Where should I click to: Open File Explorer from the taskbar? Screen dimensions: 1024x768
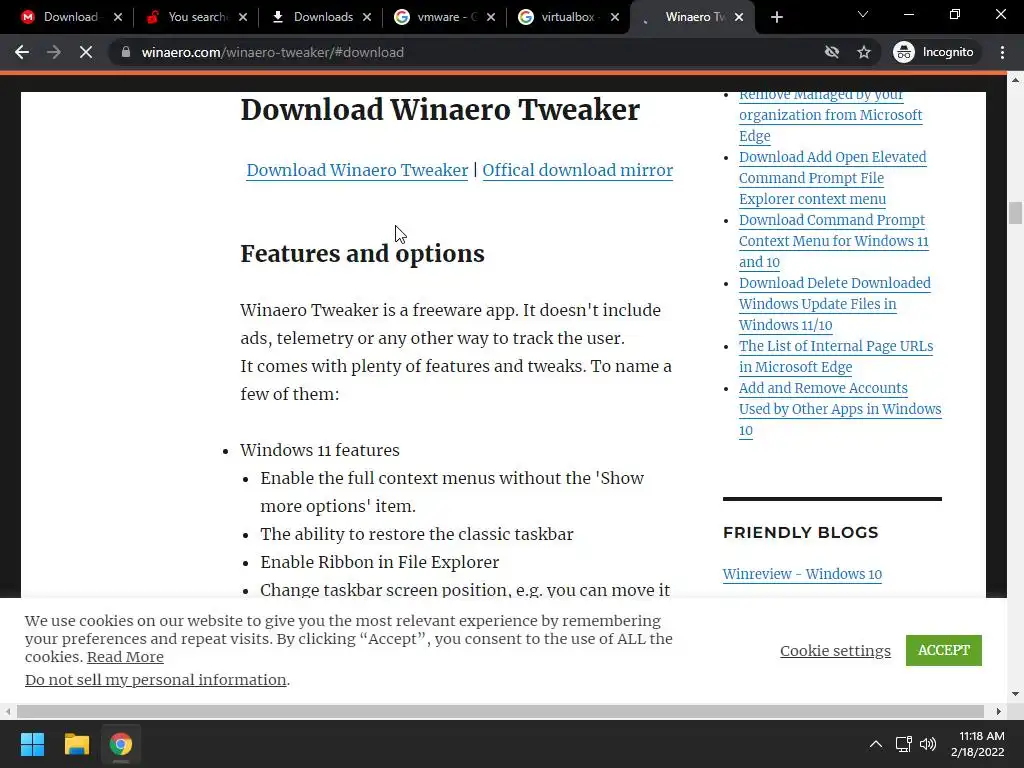[76, 744]
